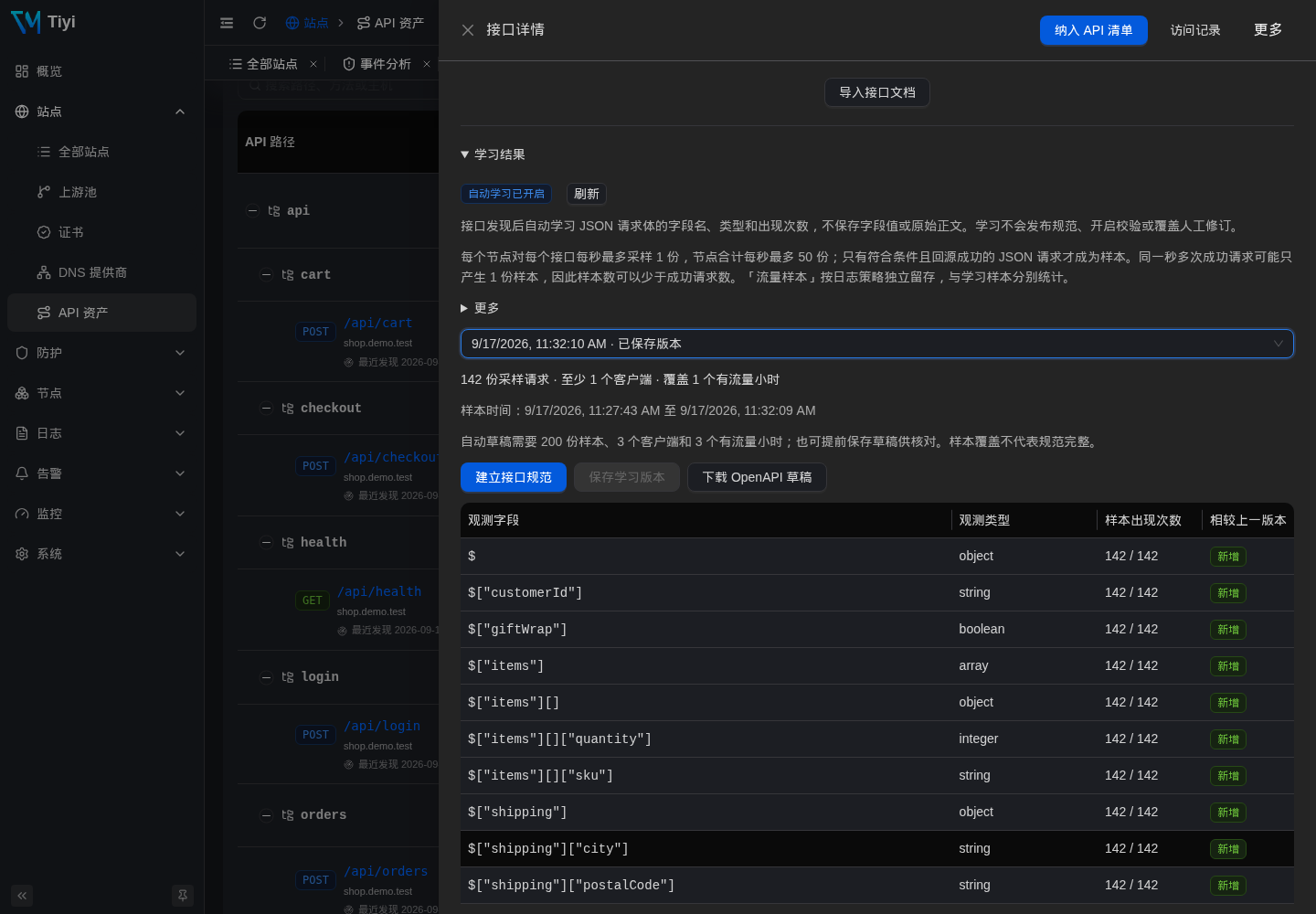Expand the 节点 sidebar group
The width and height of the screenshot is (1316, 914).
[x=101, y=393]
